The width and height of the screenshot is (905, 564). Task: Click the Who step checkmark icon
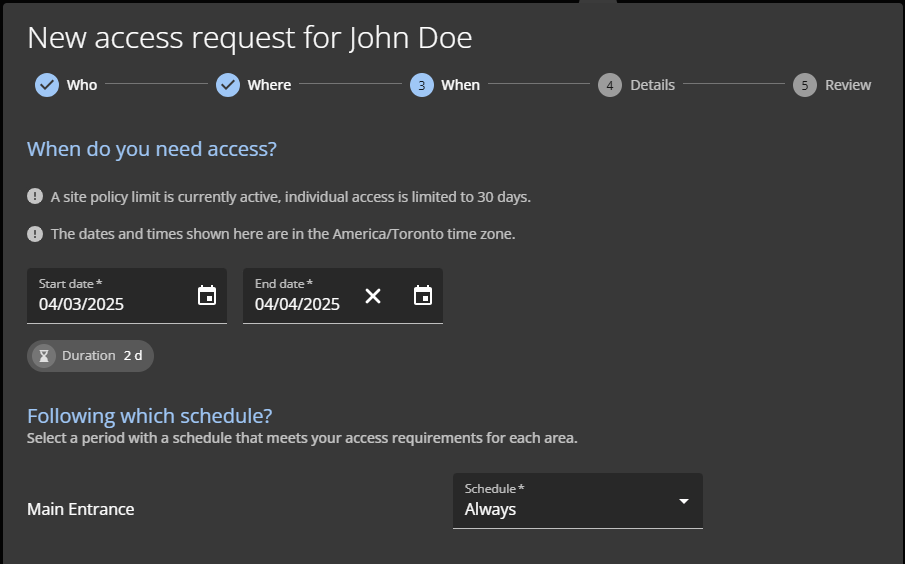pos(47,85)
